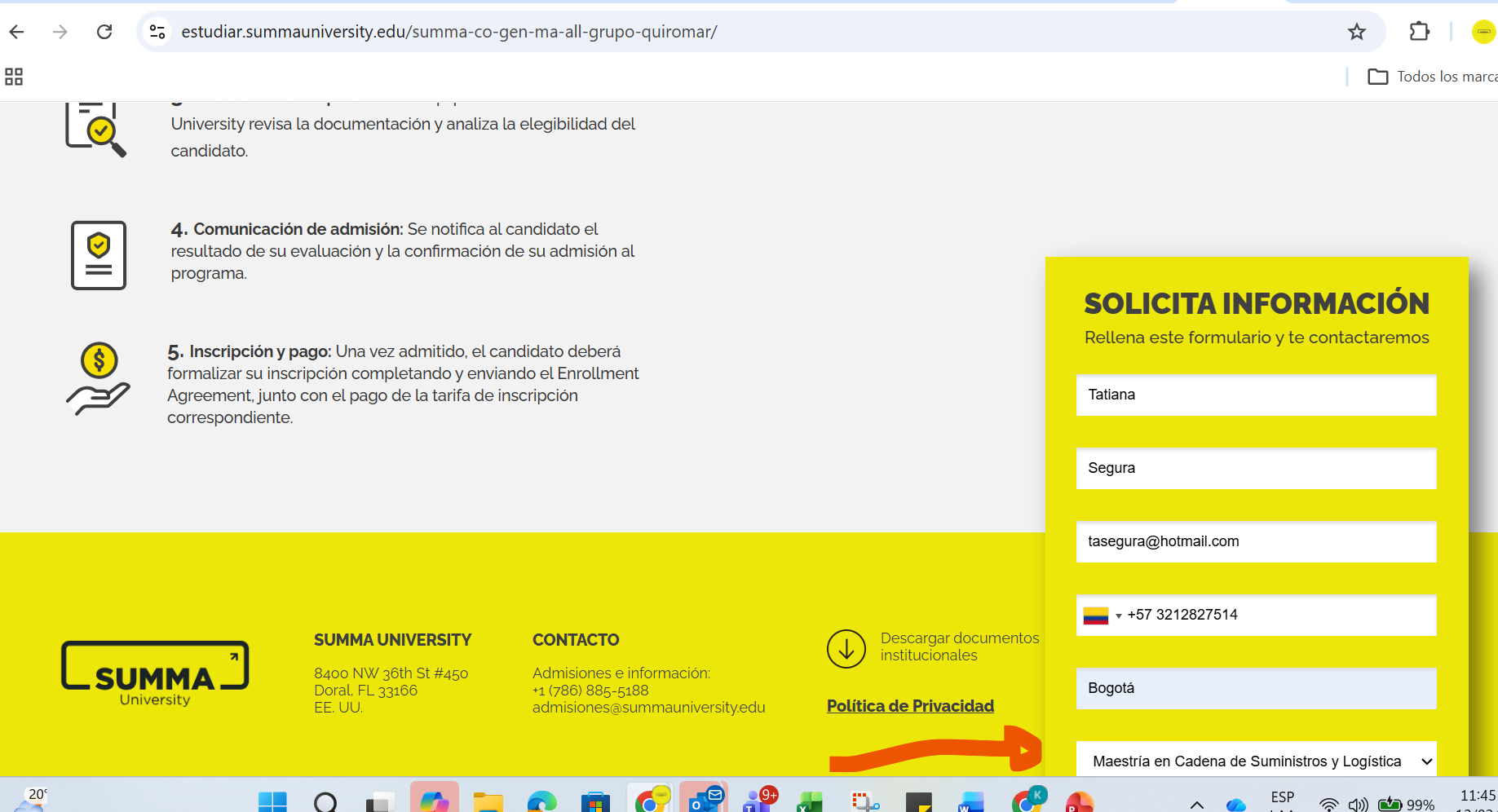Click the SUMMA University footer logo
This screenshot has width=1498, height=812.
[155, 673]
